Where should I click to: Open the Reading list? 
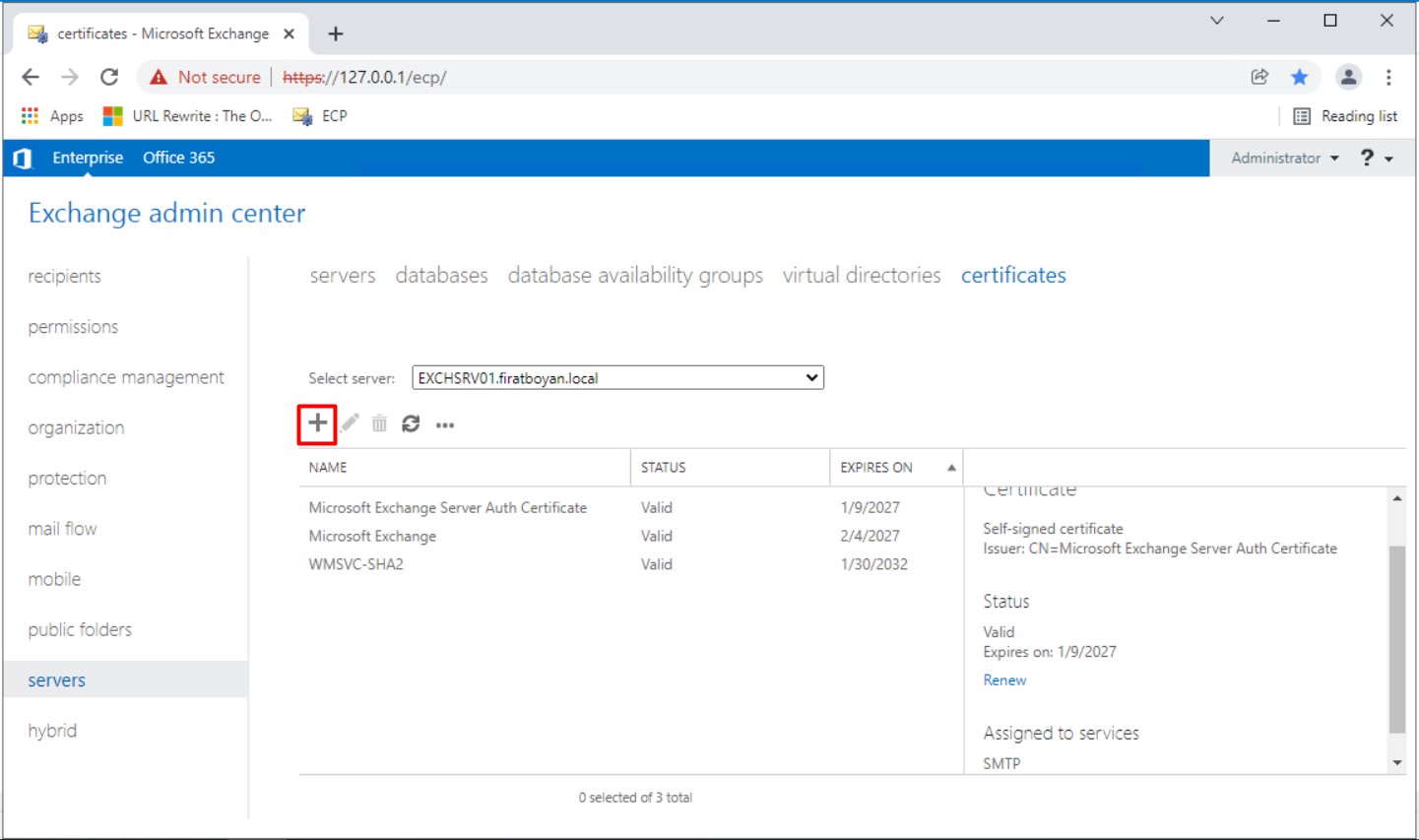click(1345, 116)
